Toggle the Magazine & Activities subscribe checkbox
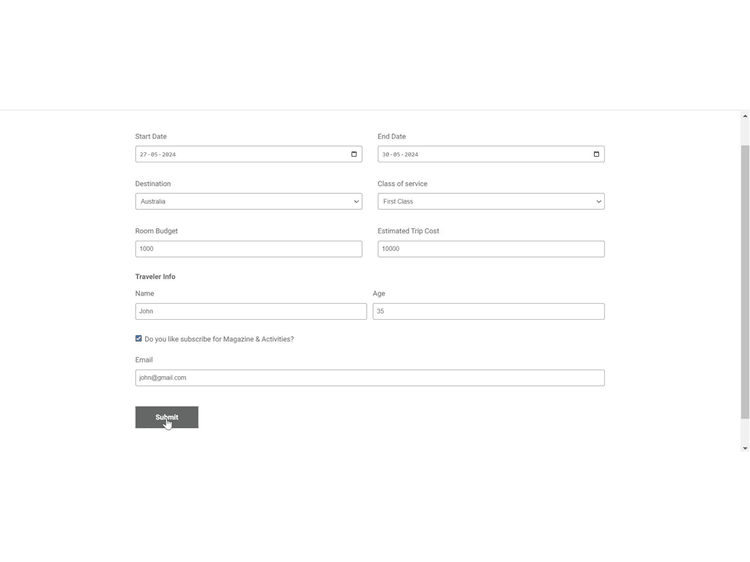This screenshot has width=750, height=562. click(x=139, y=339)
